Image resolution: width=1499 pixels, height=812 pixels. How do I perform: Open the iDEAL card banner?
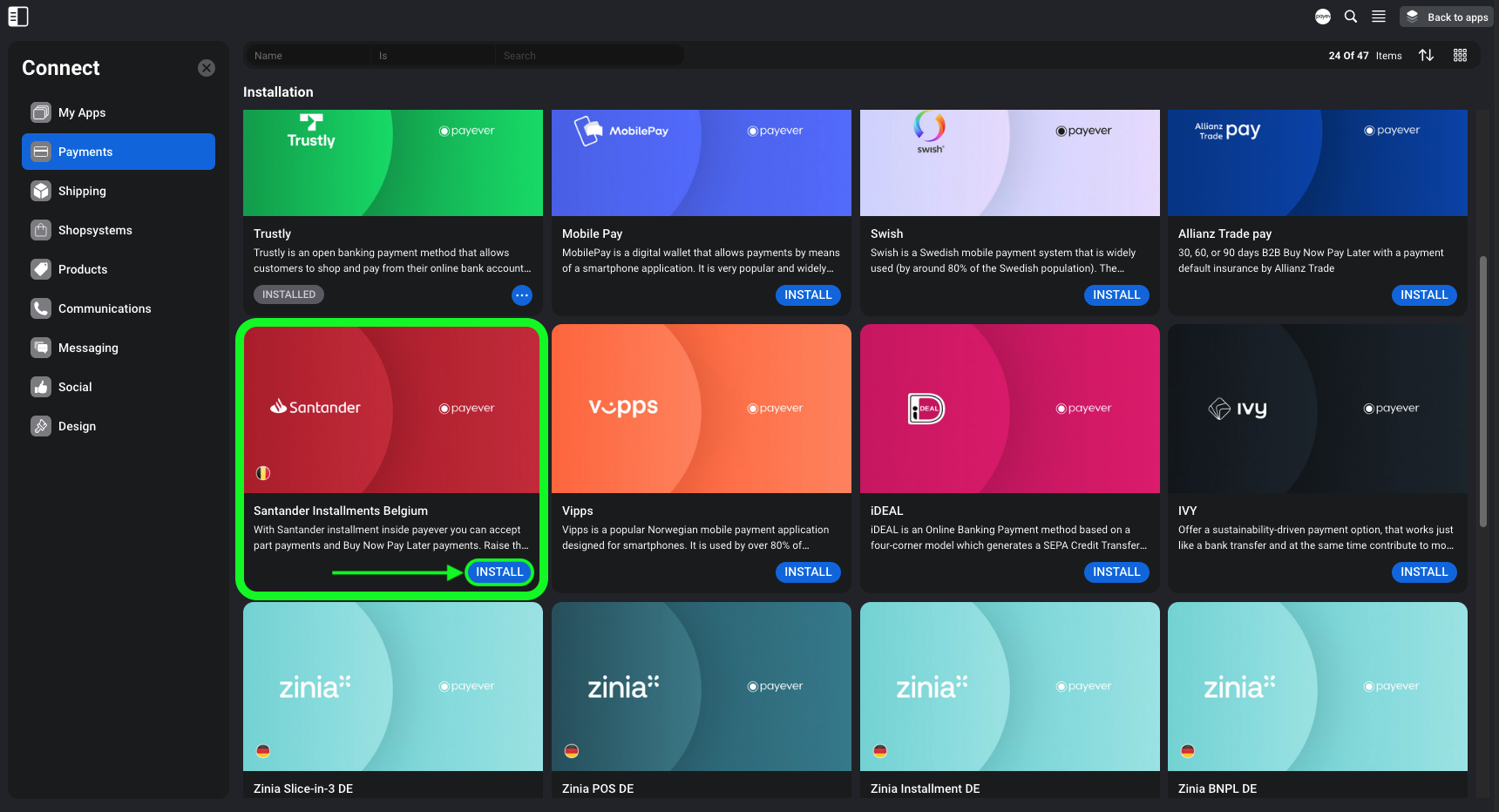click(x=1010, y=409)
